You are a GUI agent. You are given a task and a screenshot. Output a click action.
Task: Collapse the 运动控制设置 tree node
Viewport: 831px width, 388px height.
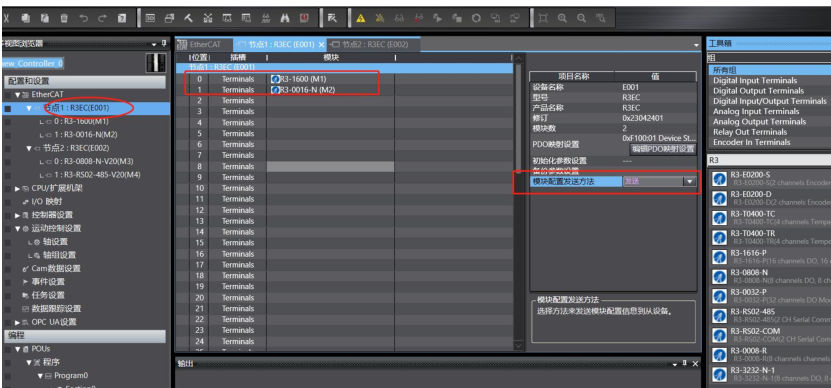(17, 228)
